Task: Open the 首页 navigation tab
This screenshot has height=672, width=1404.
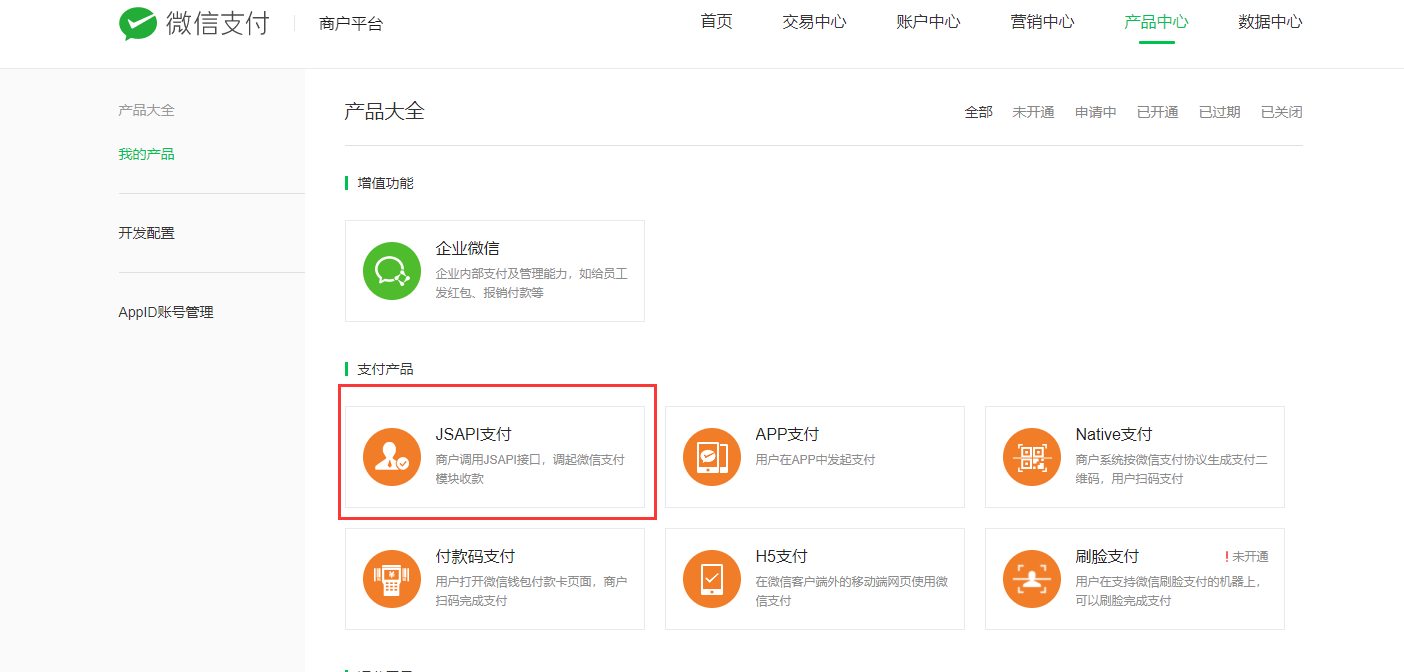Action: click(717, 22)
